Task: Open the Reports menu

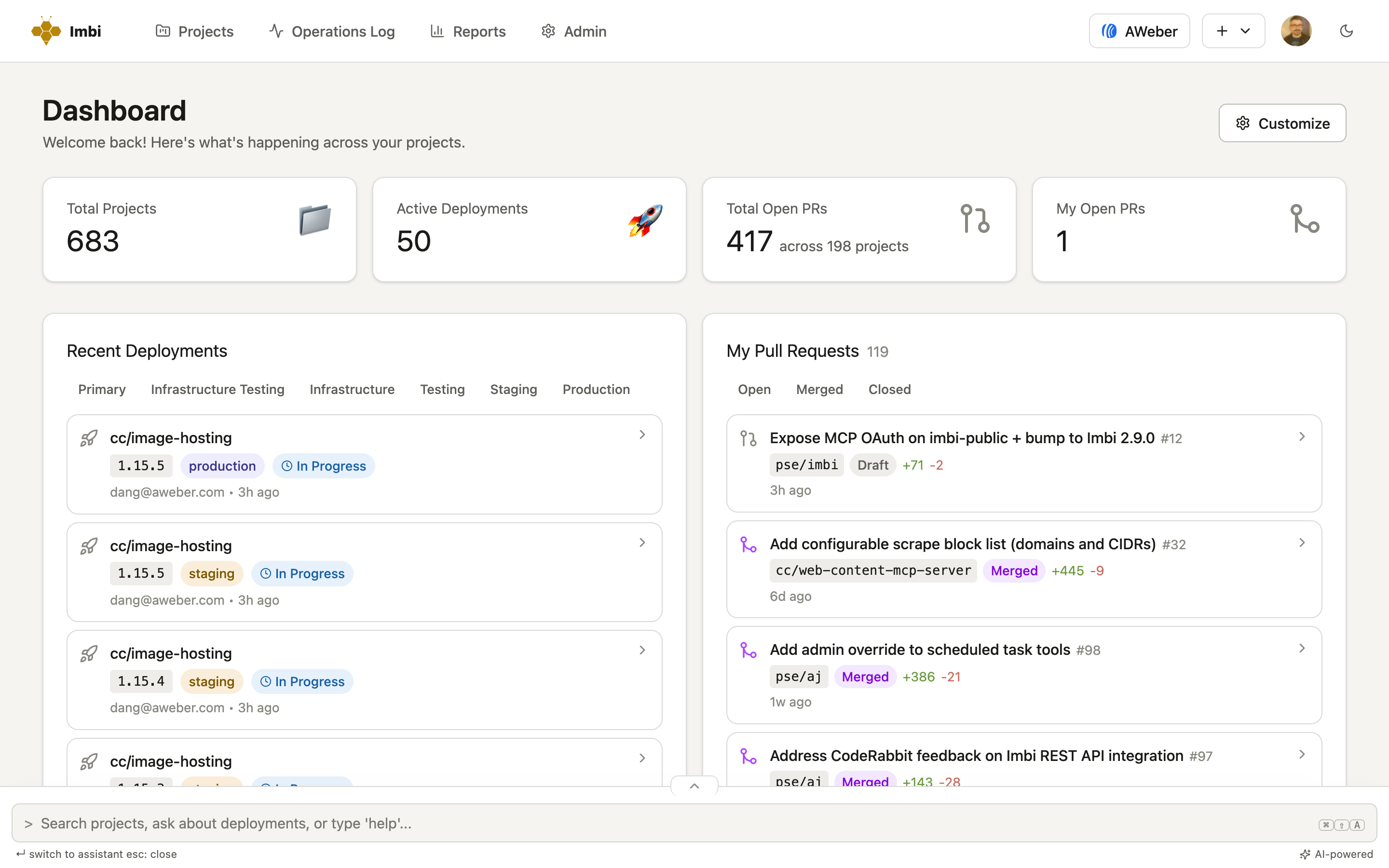Action: [468, 31]
